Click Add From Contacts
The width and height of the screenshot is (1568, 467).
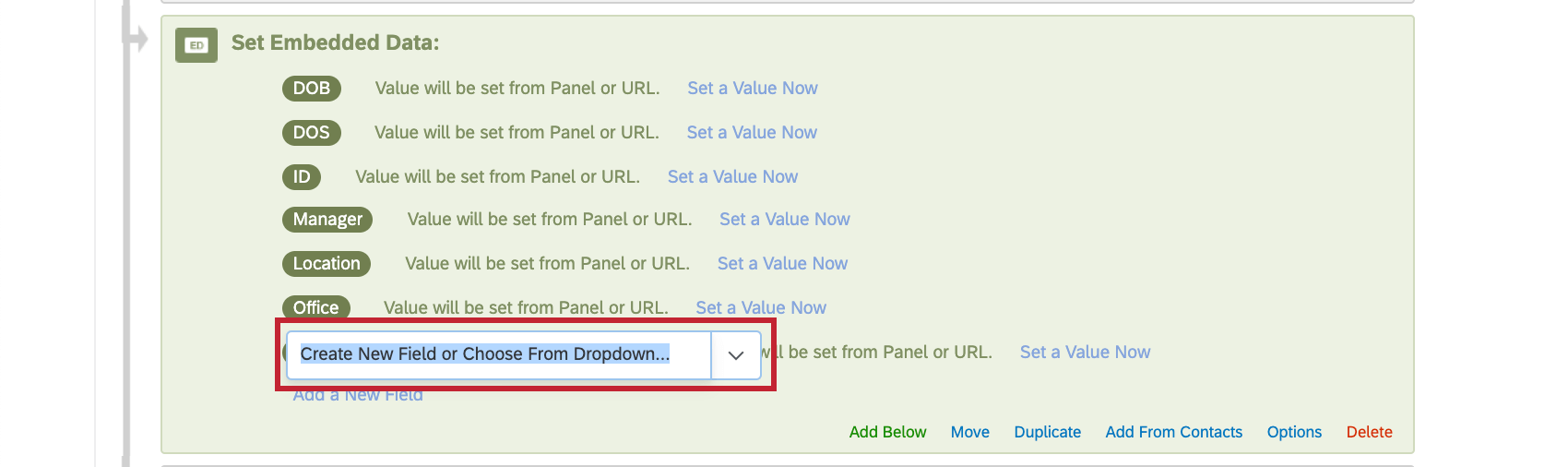[1174, 432]
